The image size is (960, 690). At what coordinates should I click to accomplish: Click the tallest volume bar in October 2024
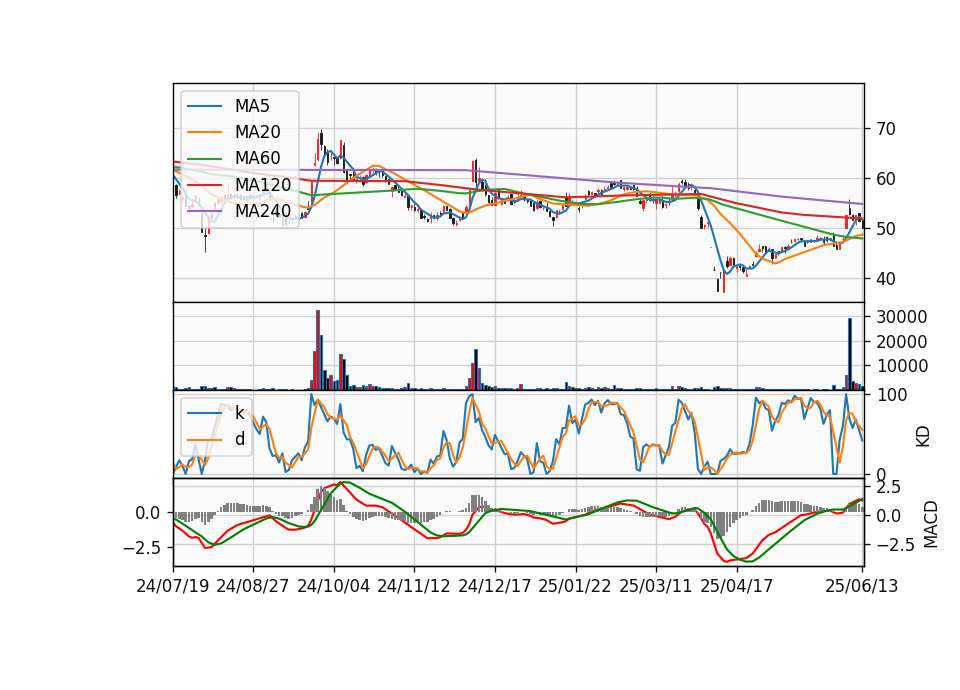(x=318, y=350)
